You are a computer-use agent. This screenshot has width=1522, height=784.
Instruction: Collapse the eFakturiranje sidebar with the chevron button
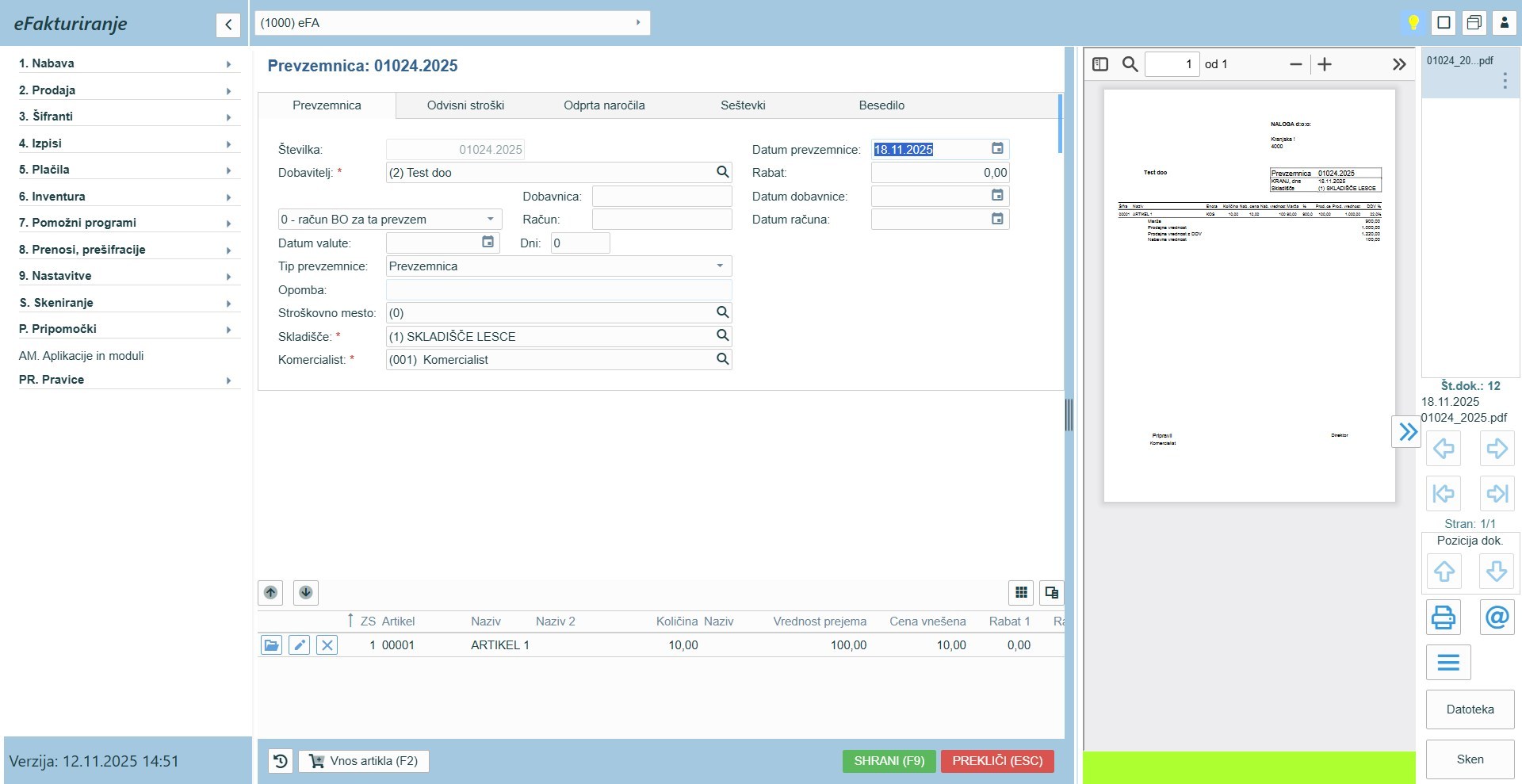[228, 25]
